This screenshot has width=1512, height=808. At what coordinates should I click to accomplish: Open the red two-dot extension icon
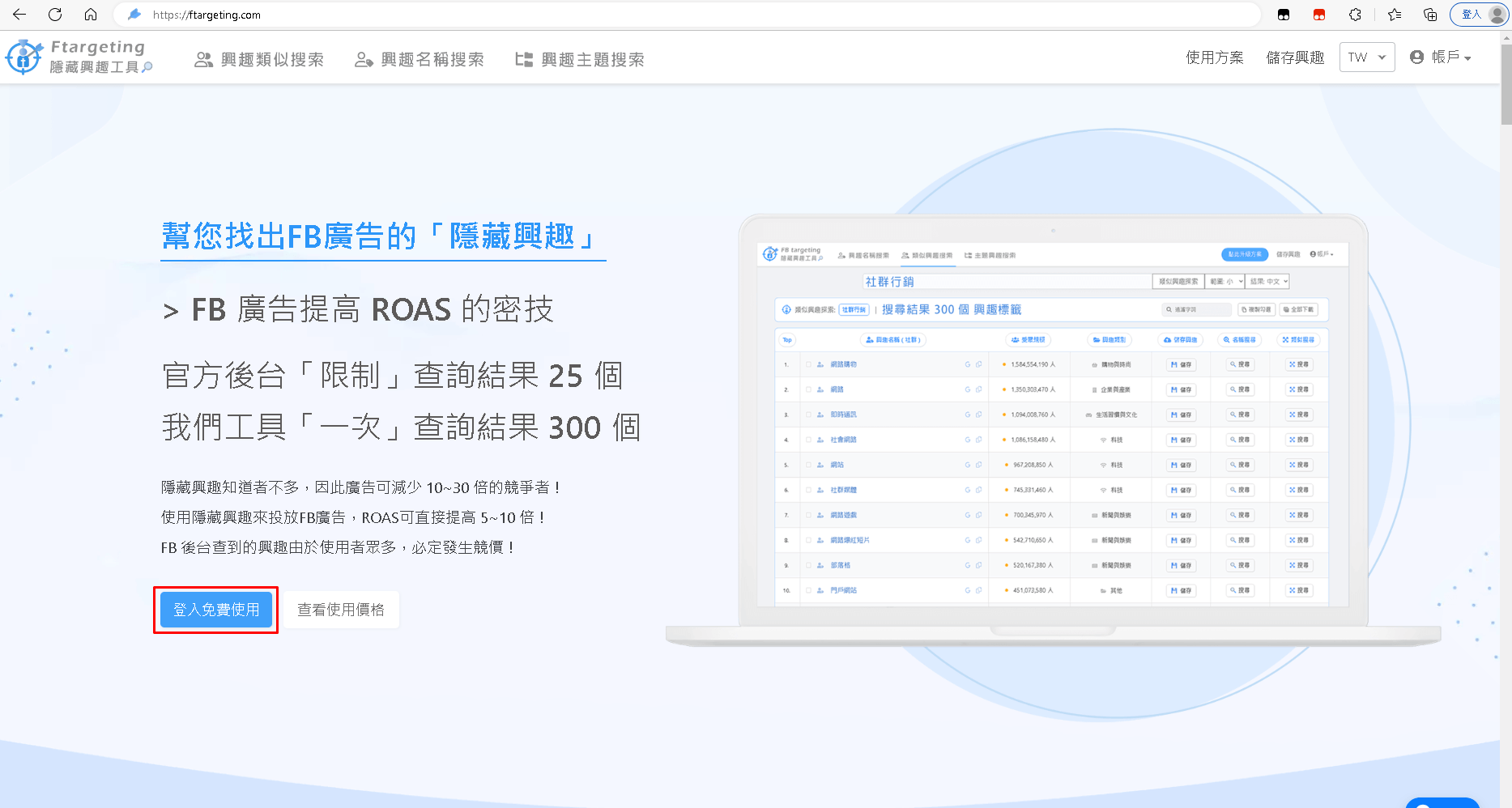click(x=1319, y=15)
